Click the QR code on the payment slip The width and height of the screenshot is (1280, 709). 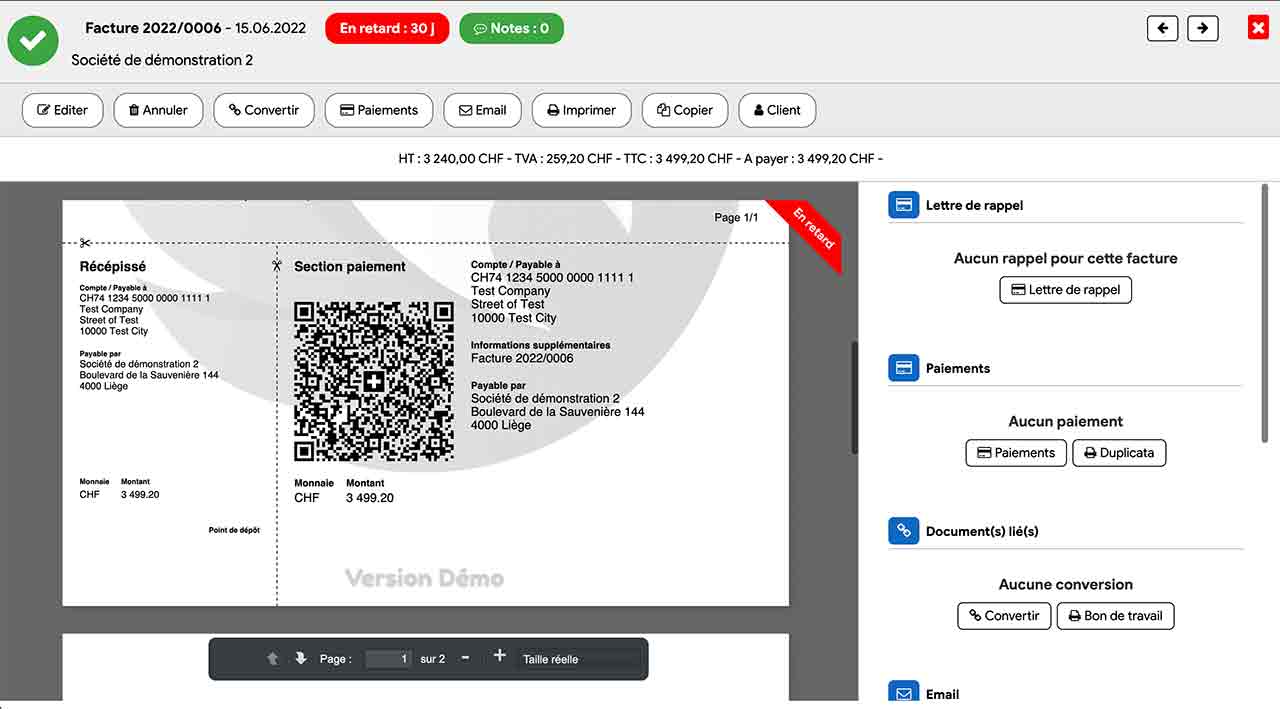tap(374, 382)
